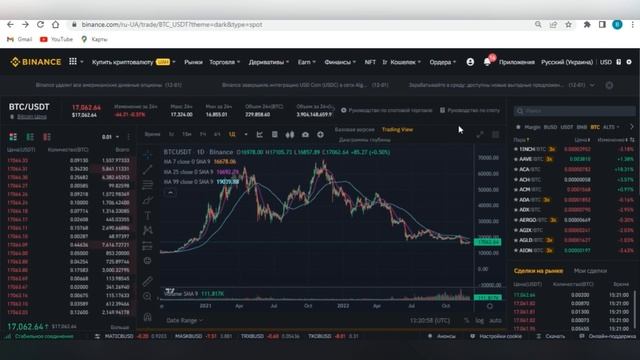
Task: Select the USDT market tab
Action: coord(567,127)
